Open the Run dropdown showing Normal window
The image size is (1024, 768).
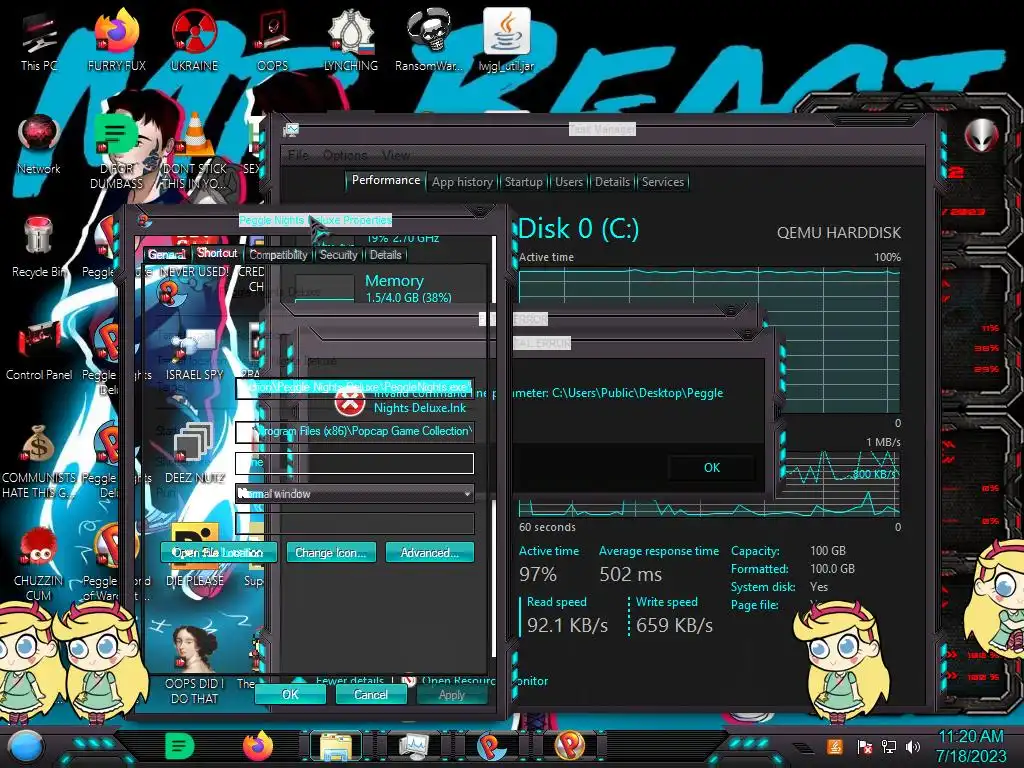point(354,494)
